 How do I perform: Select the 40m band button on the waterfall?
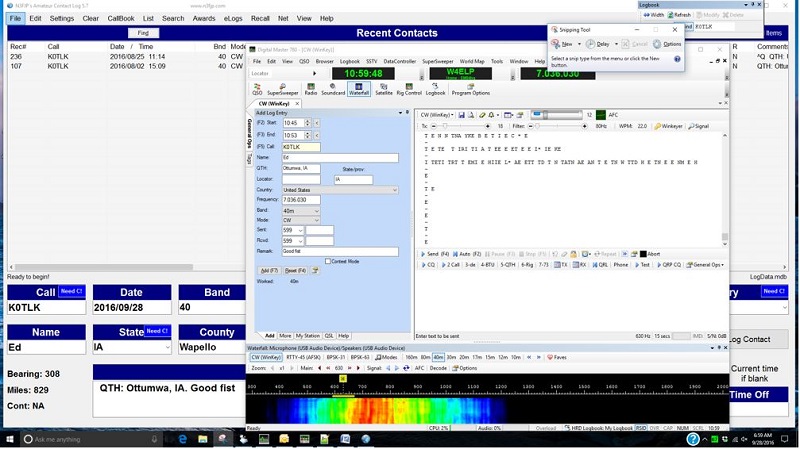(x=438, y=358)
